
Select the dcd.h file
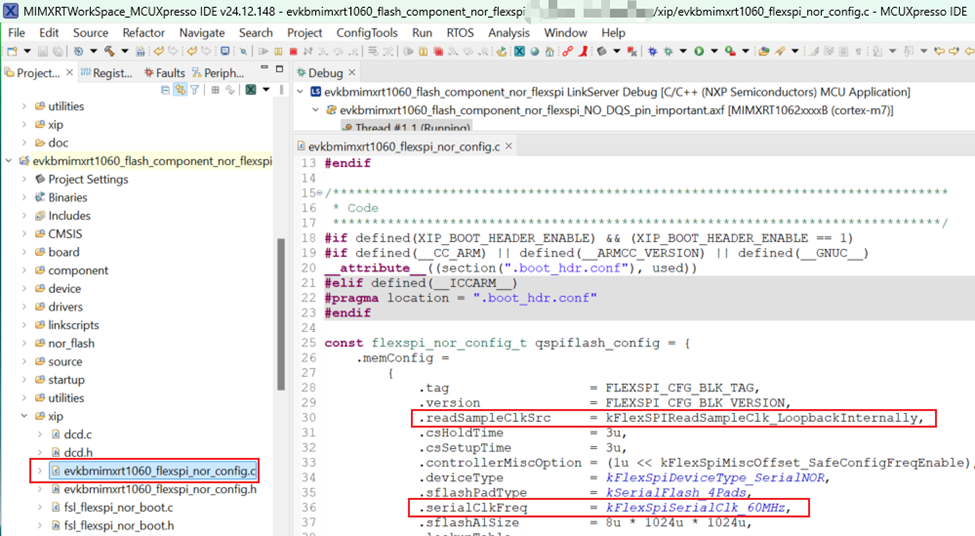tap(78, 453)
